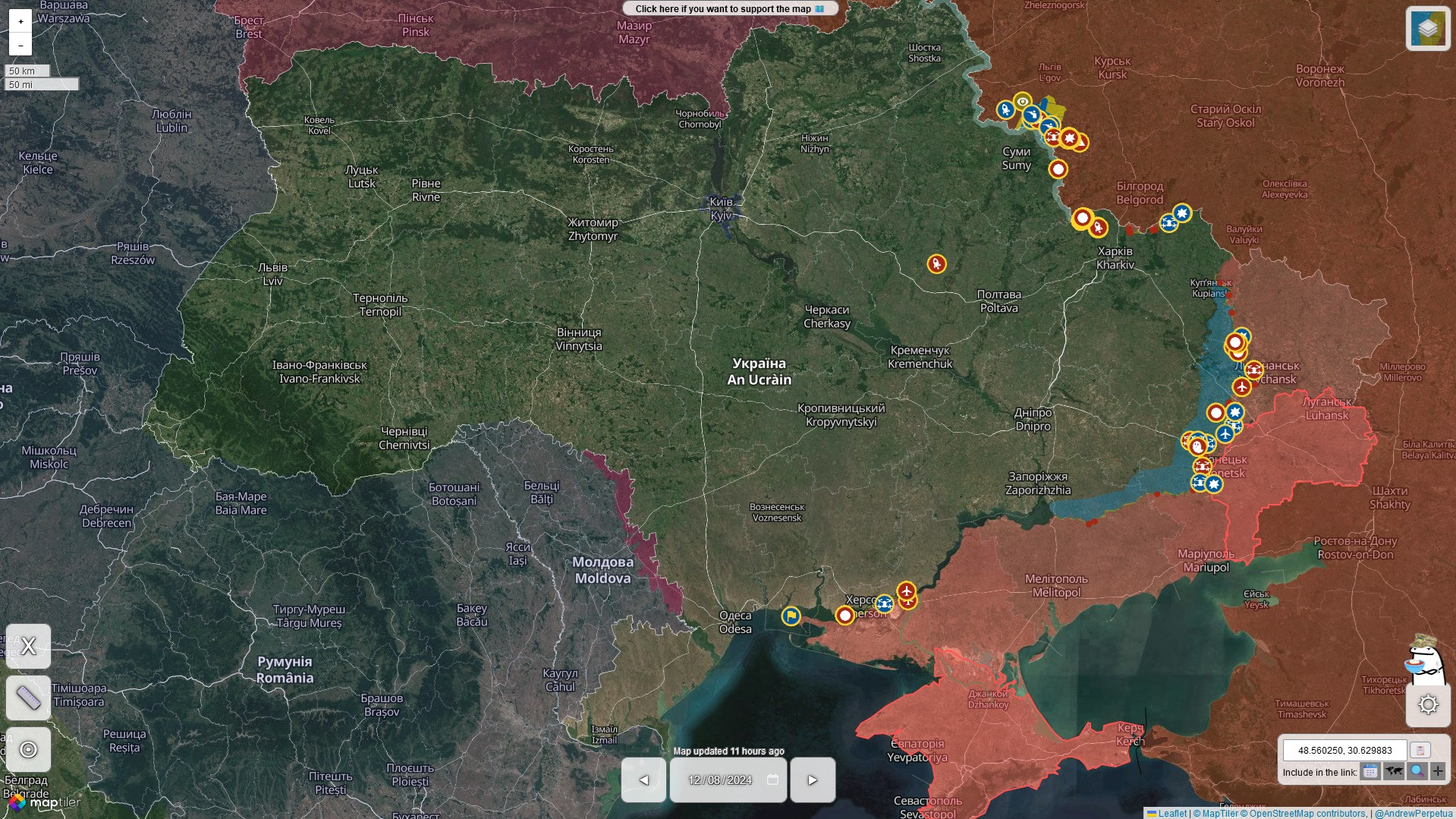Click red drone marker at Donetsk label
This screenshot has width=1456, height=819.
(x=1202, y=466)
